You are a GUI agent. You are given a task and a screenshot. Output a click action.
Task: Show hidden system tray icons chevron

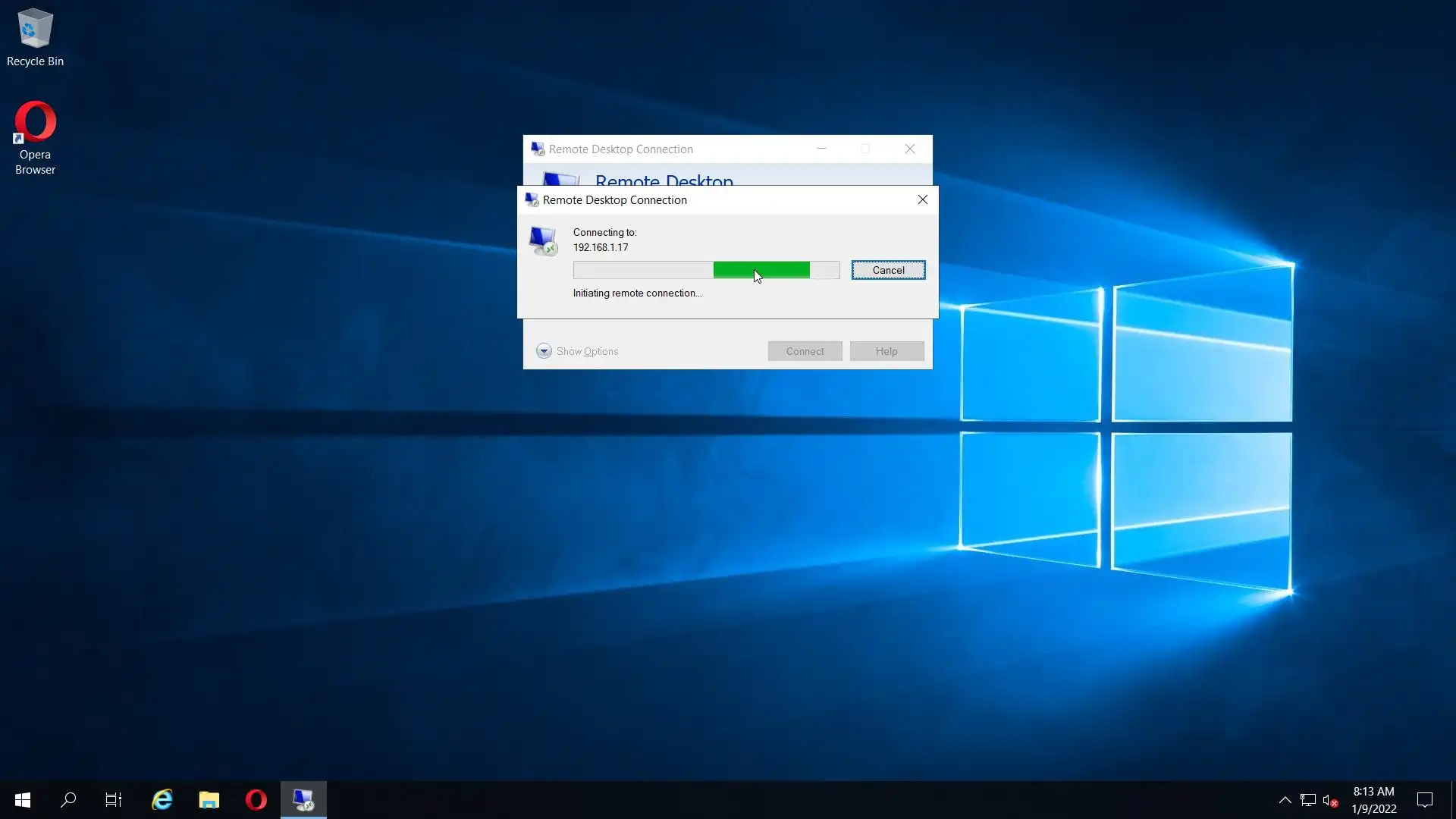(1285, 799)
